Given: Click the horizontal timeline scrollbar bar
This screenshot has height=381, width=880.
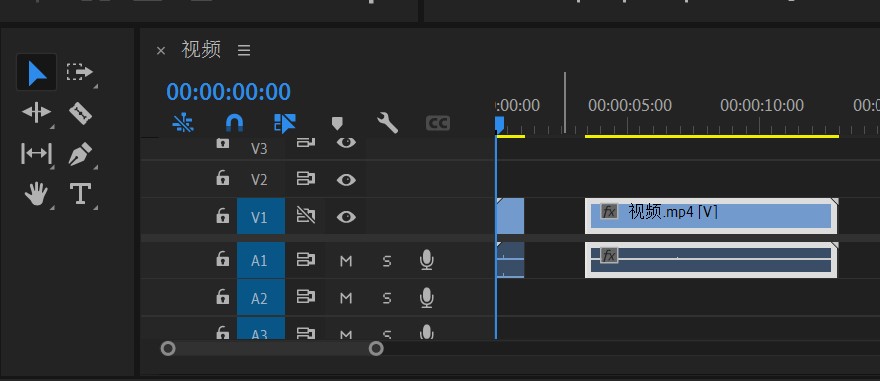Looking at the screenshot, I should click(x=272, y=349).
